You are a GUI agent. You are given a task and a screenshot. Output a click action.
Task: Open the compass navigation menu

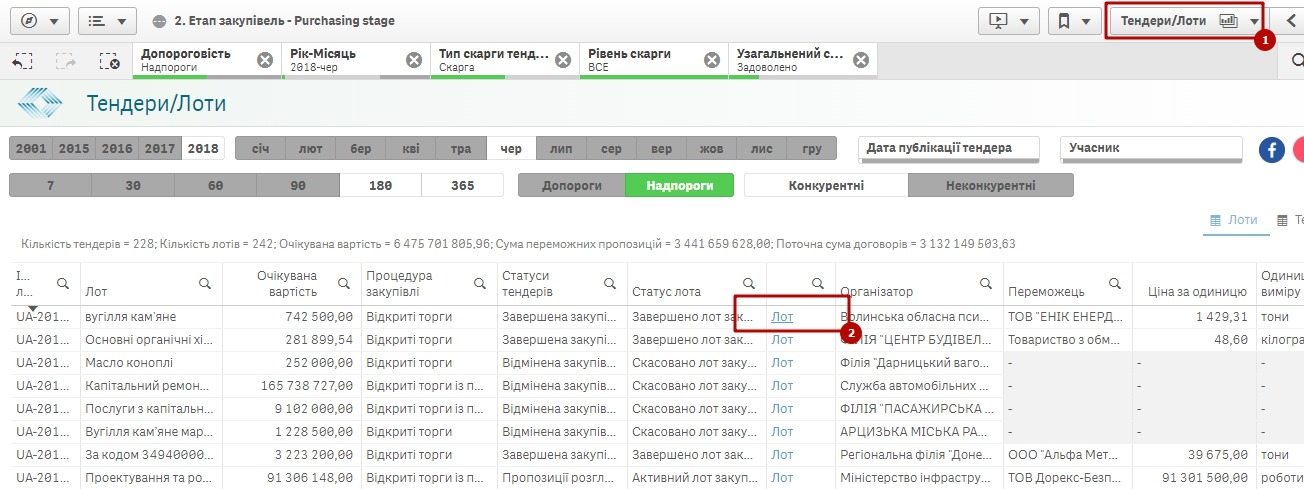point(39,20)
